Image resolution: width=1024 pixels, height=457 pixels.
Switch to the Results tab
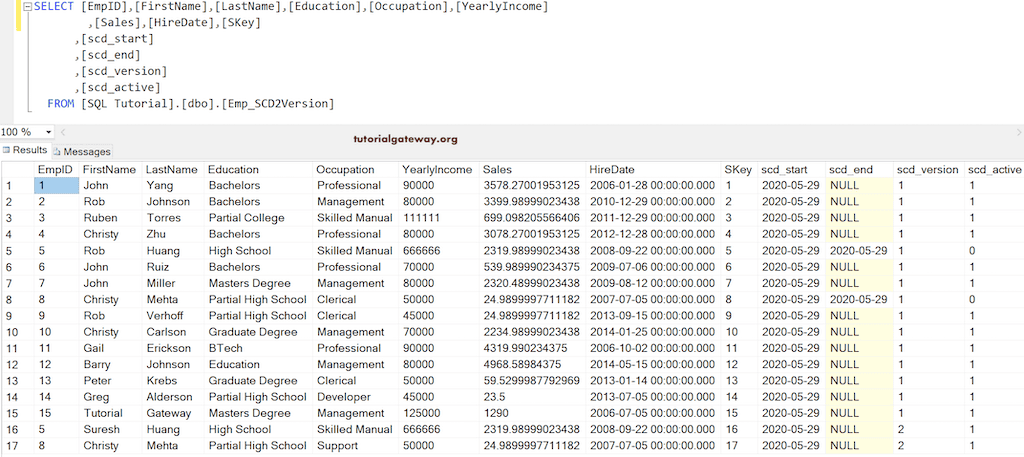[x=25, y=150]
